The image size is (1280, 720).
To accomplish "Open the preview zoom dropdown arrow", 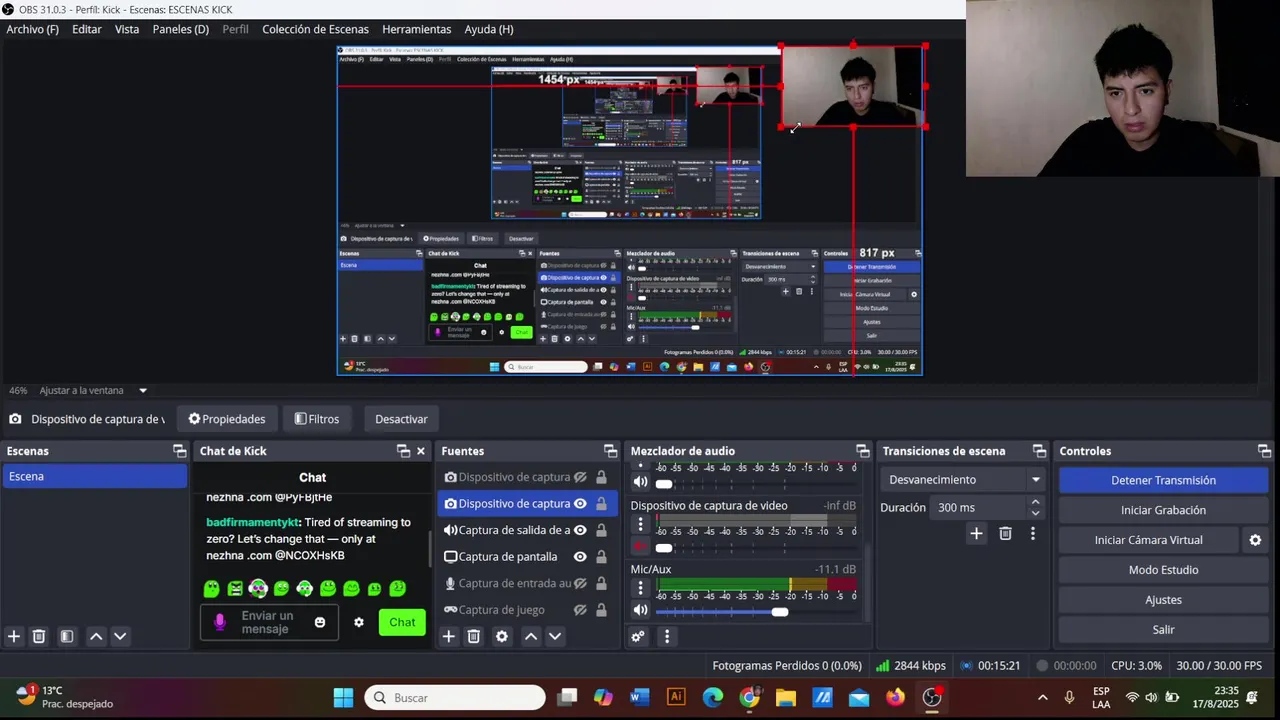I will tap(143, 391).
